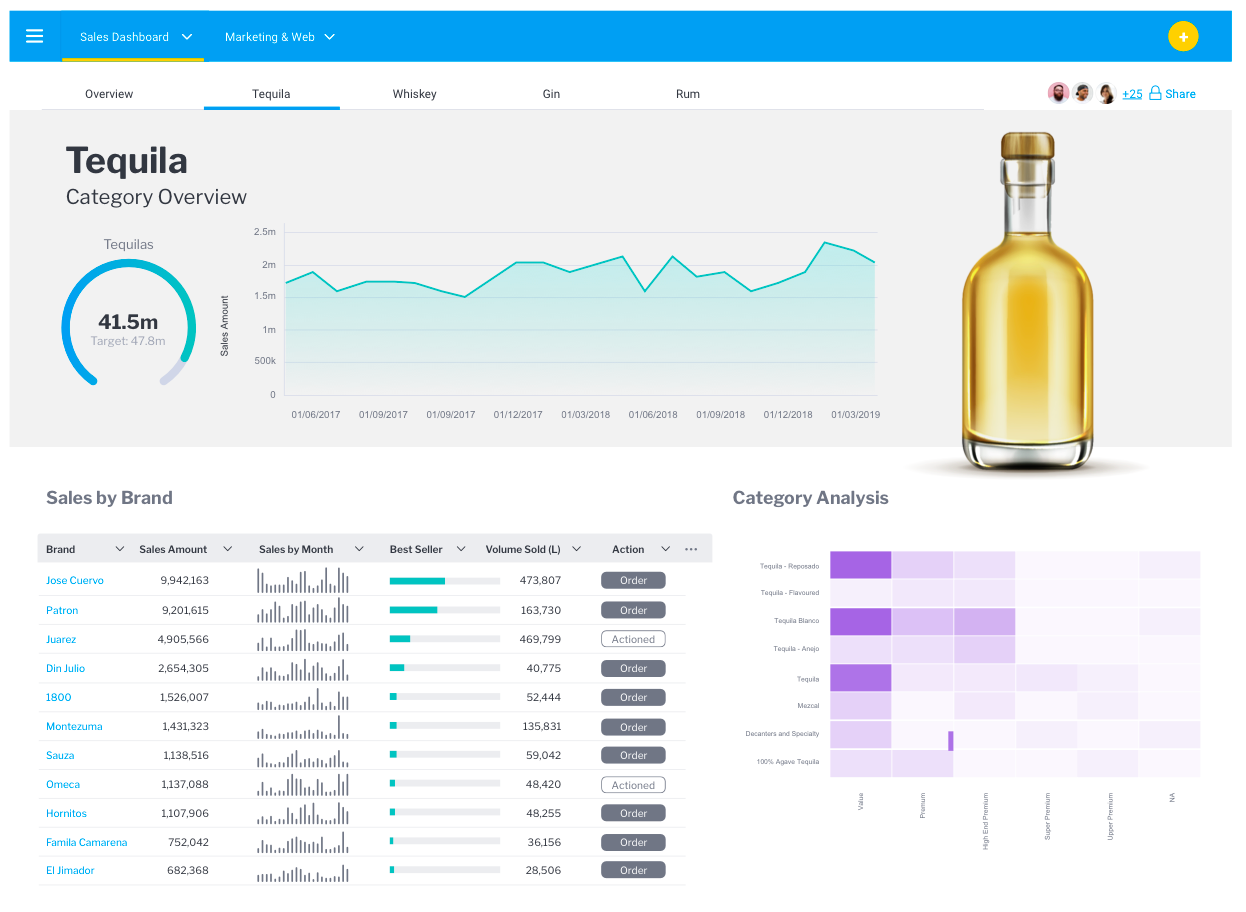Click the third user avatar
The width and height of the screenshot is (1246, 912).
coord(1106,93)
